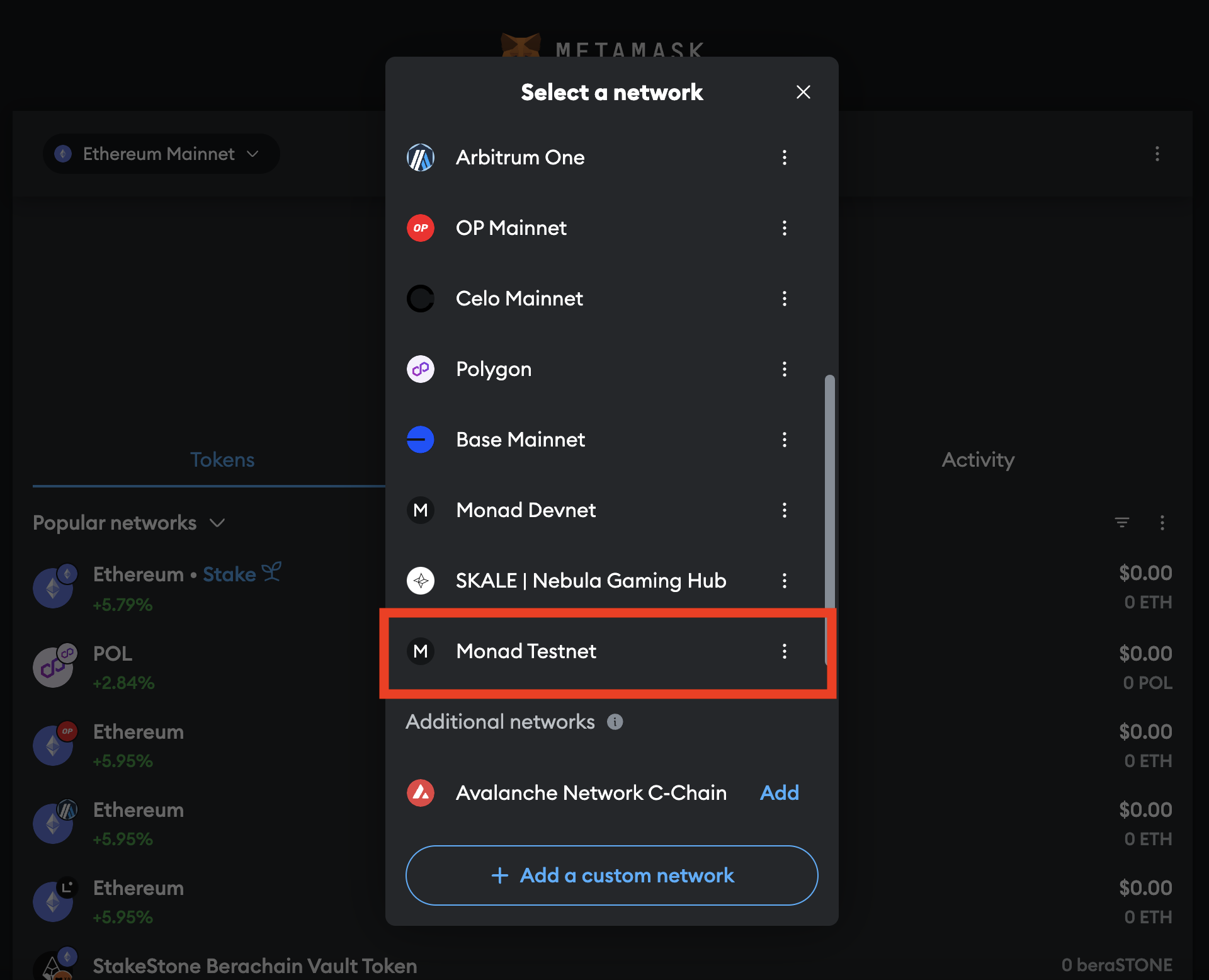The width and height of the screenshot is (1209, 980).
Task: Click the Avalanche Network C-Chain logo
Action: coord(421,793)
